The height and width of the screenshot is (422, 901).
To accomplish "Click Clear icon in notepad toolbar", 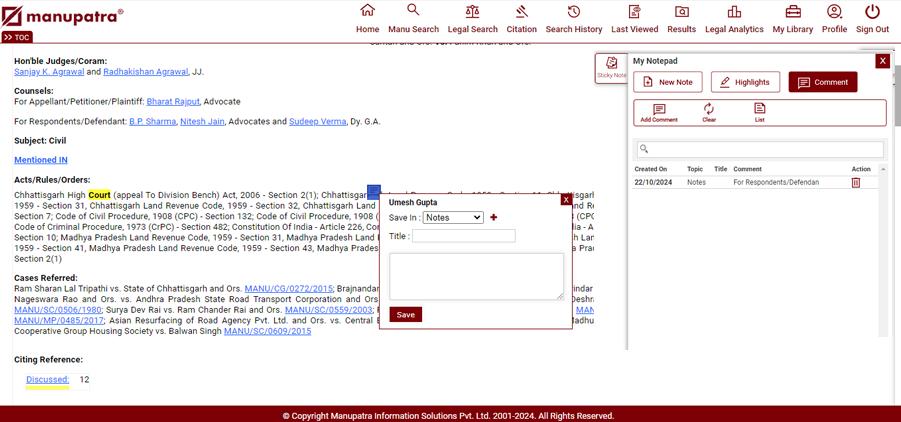I will [x=708, y=112].
